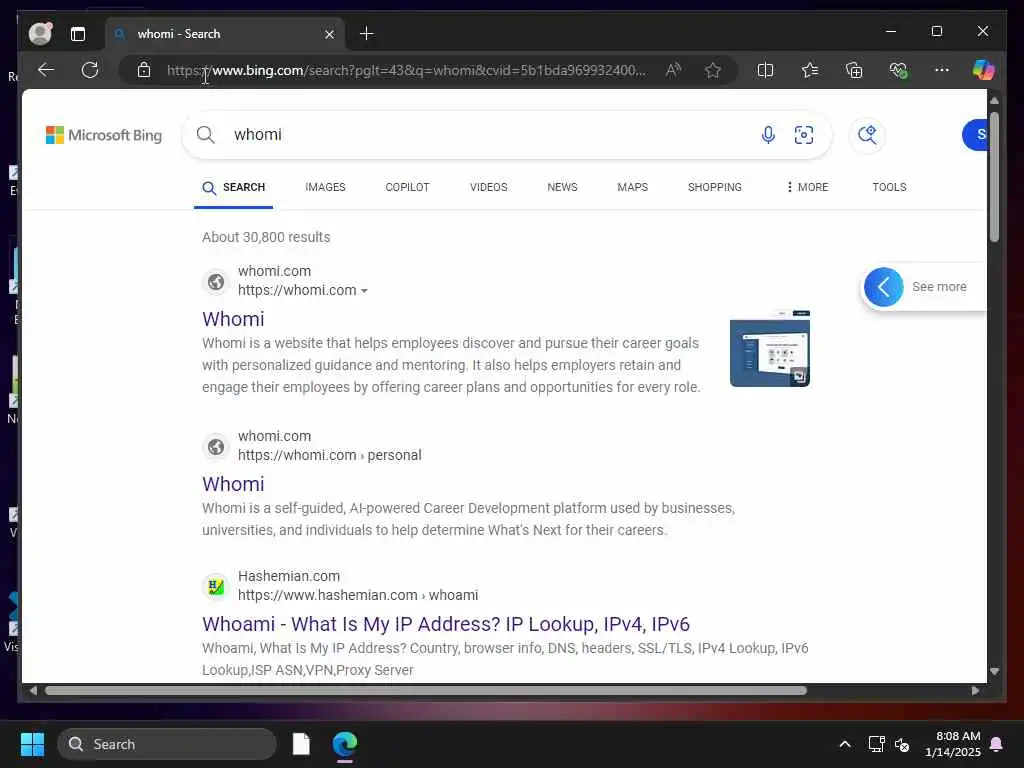The image size is (1024, 768).
Task: Switch to the SHOPPING tab
Action: [714, 187]
